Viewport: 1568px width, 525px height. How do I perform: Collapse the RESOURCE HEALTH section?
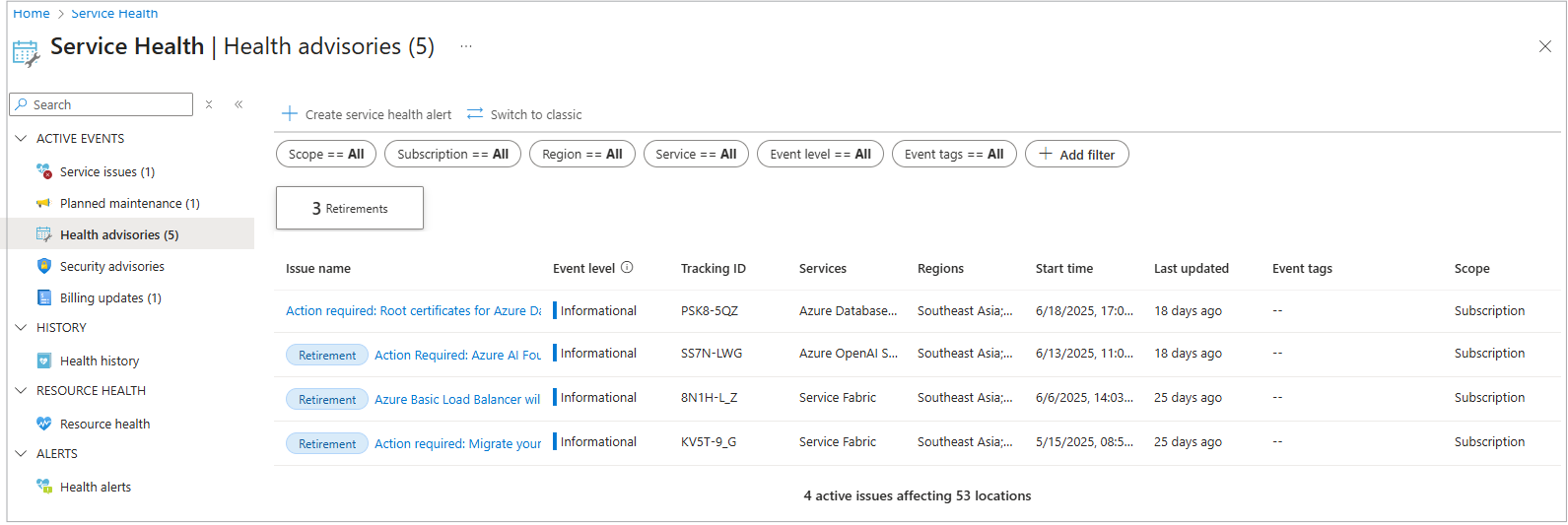point(21,391)
